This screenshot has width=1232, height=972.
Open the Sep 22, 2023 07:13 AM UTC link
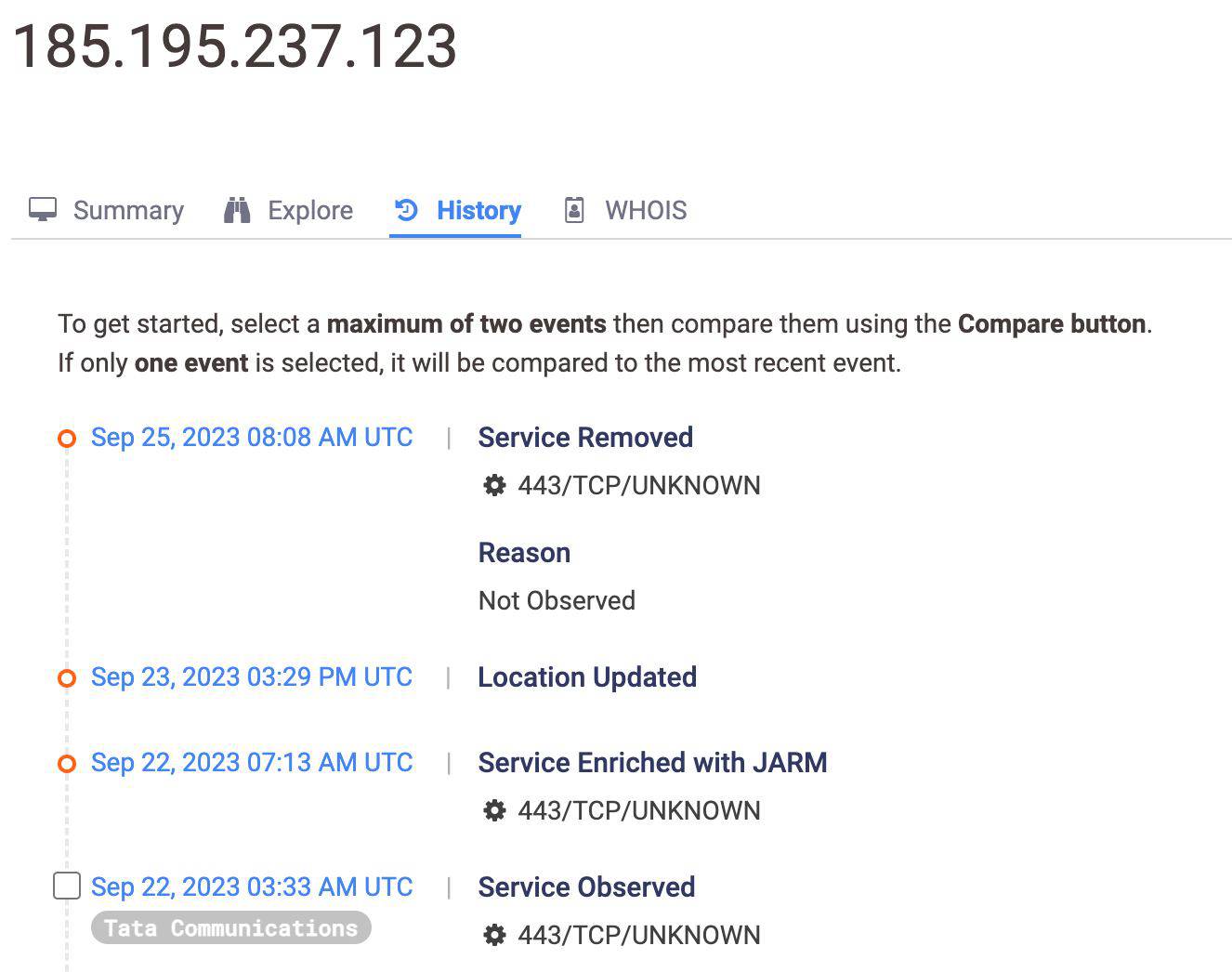click(x=252, y=763)
